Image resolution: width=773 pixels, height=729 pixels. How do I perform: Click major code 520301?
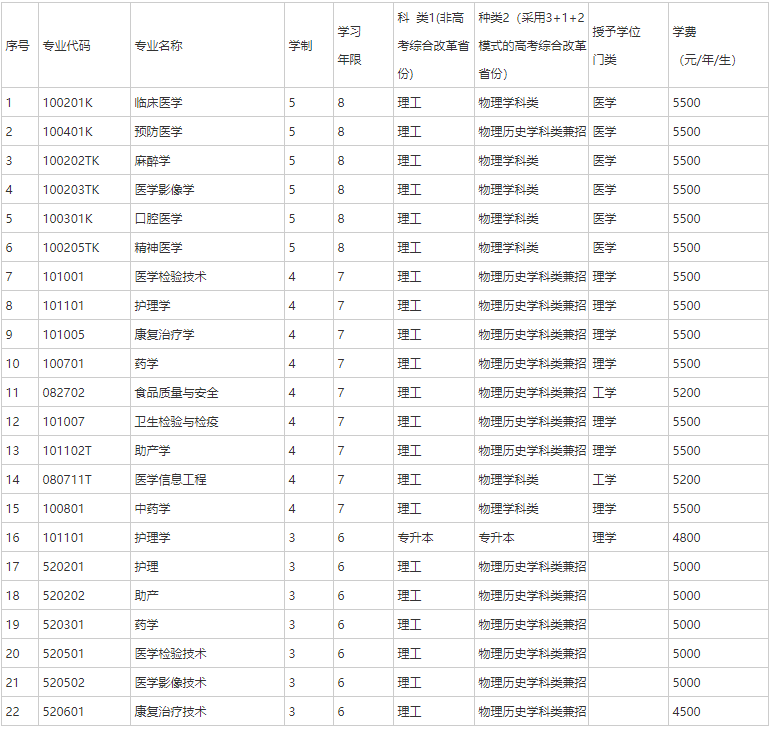63,625
